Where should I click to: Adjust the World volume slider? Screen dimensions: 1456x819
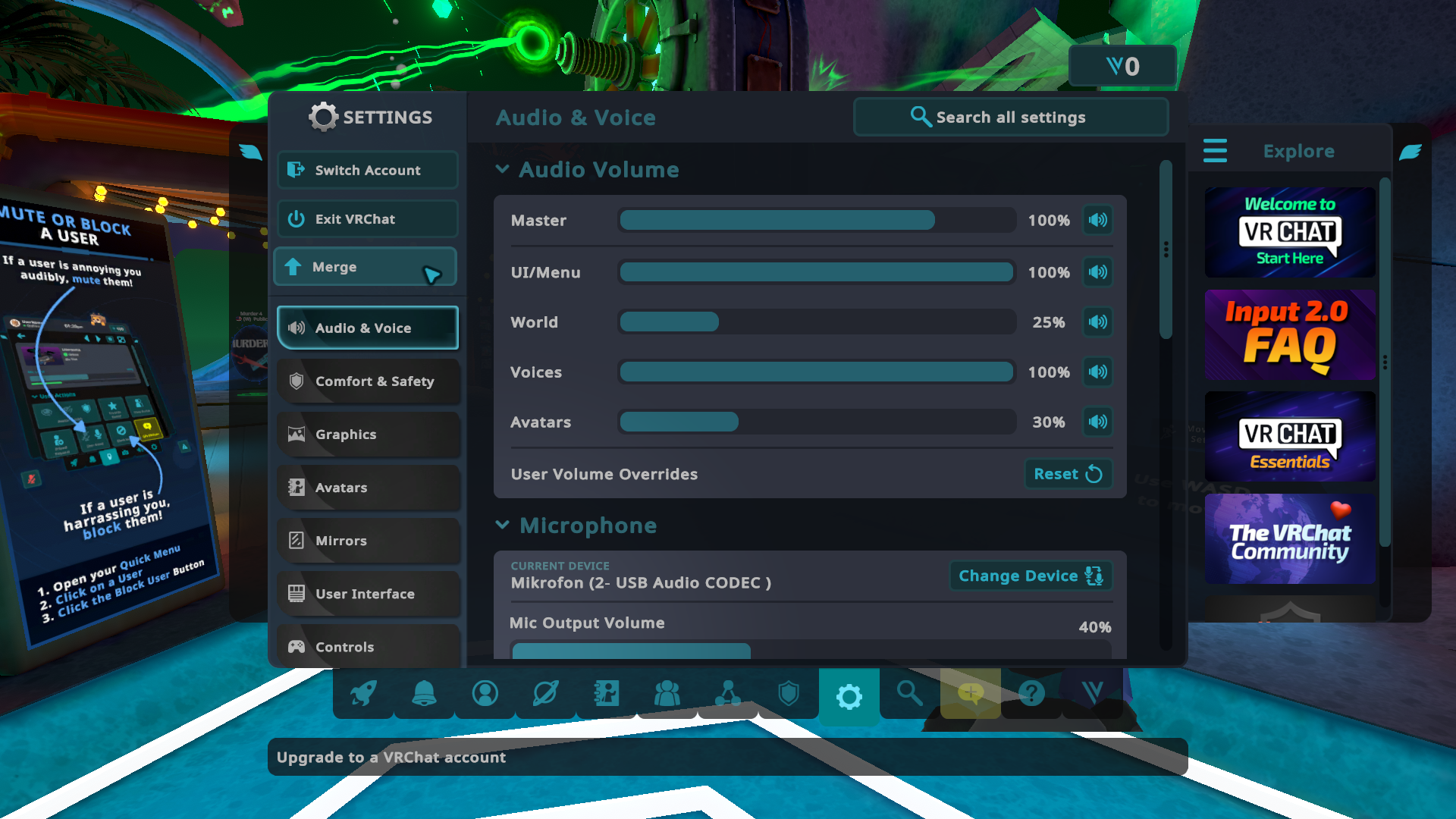pos(817,322)
